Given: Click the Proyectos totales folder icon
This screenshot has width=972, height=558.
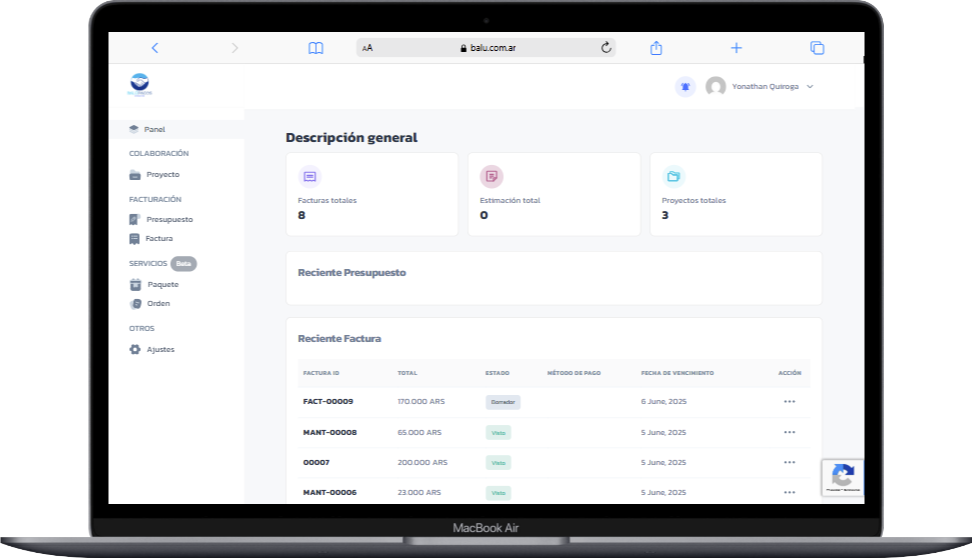Looking at the screenshot, I should [x=674, y=176].
